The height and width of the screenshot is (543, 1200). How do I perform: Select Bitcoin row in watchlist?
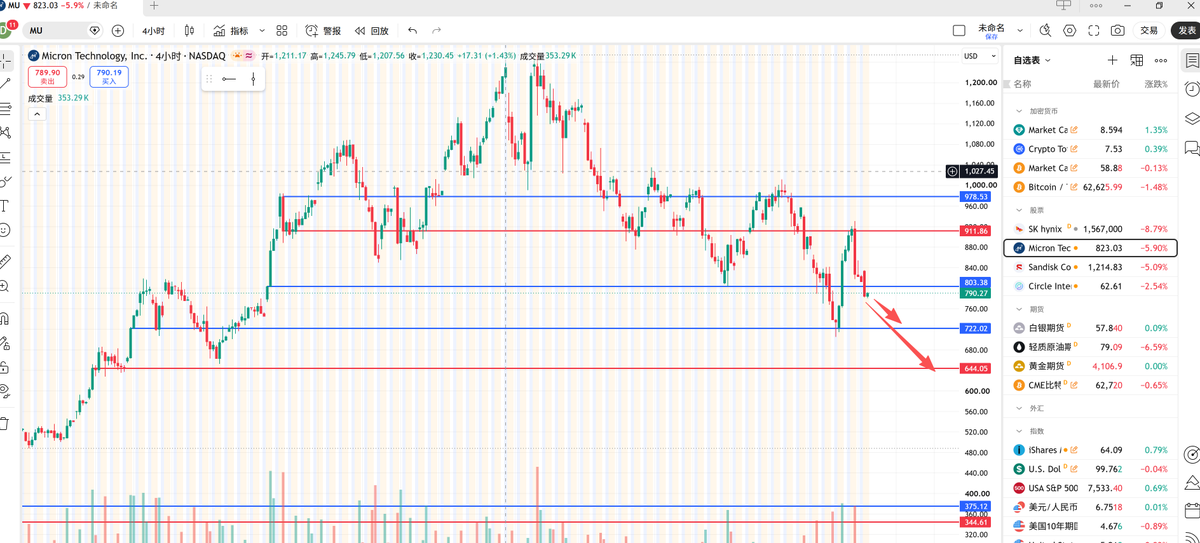1090,187
